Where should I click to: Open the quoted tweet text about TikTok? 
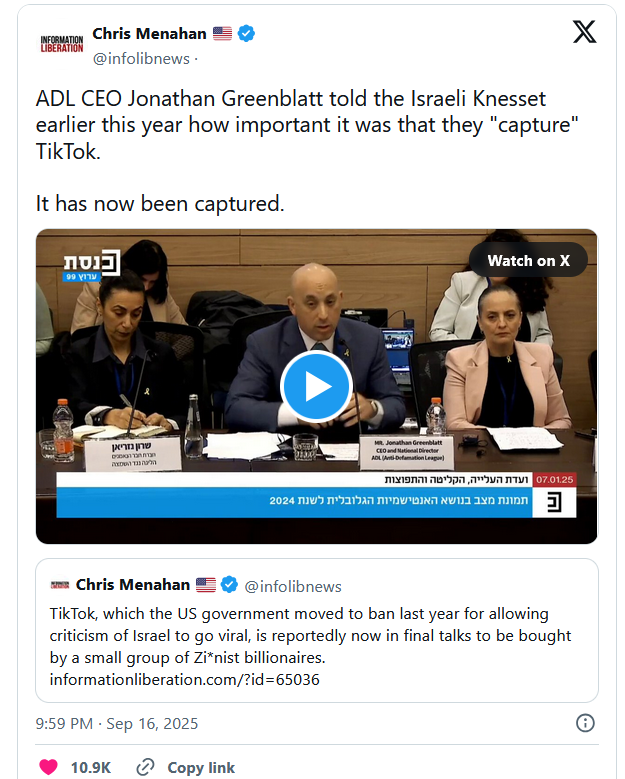click(311, 635)
